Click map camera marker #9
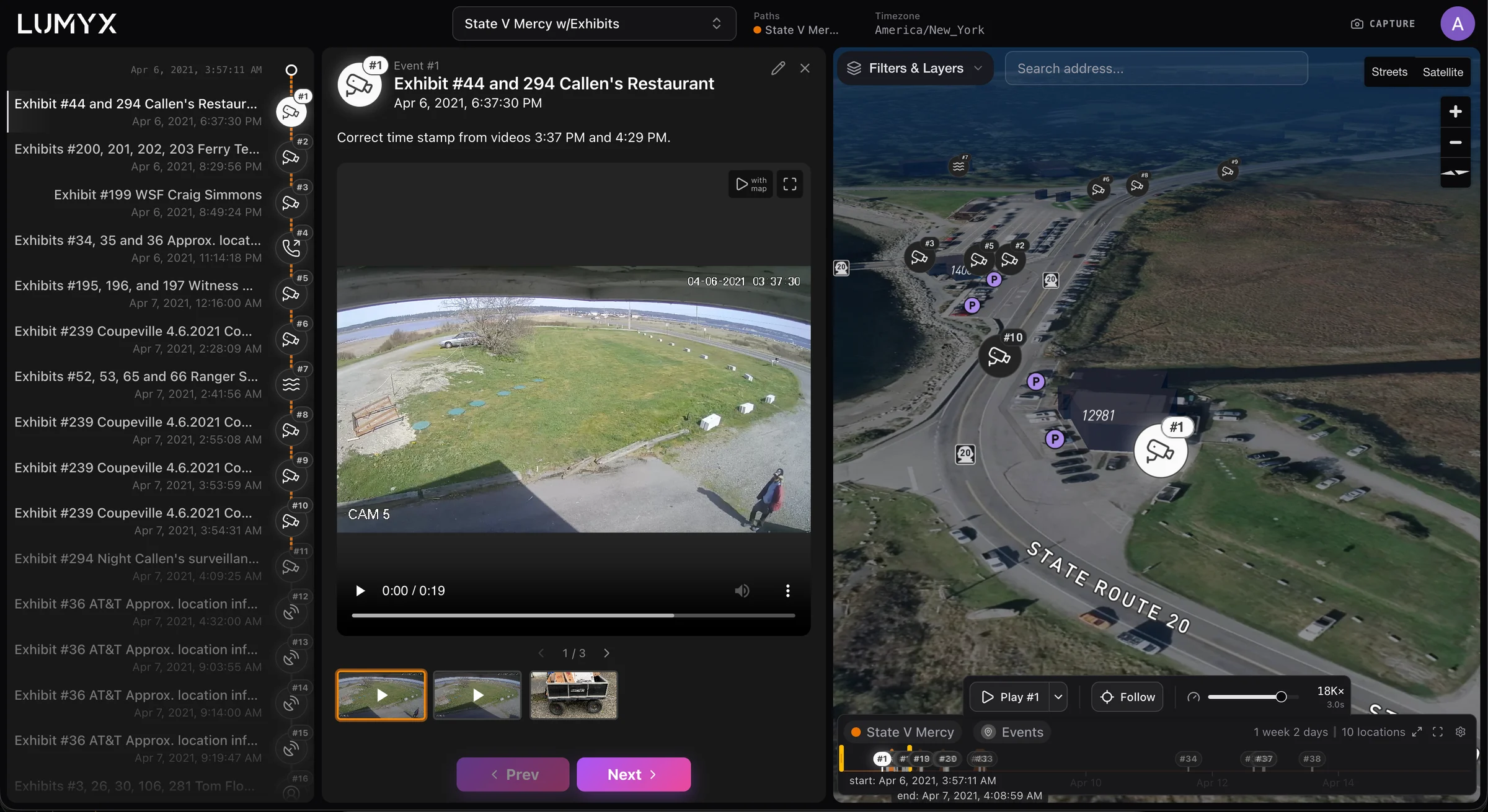Screen dimensions: 1488x812 (1227, 171)
